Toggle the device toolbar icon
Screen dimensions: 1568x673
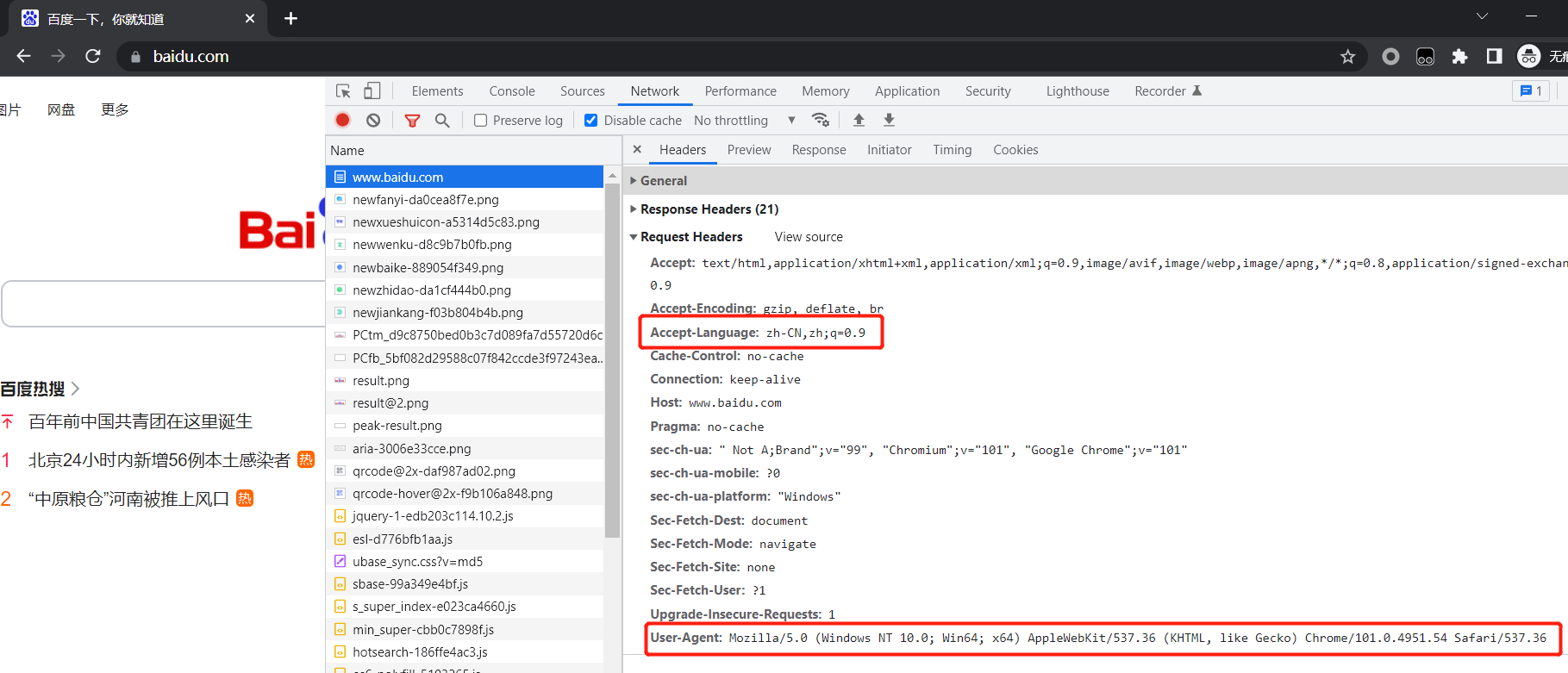372,91
